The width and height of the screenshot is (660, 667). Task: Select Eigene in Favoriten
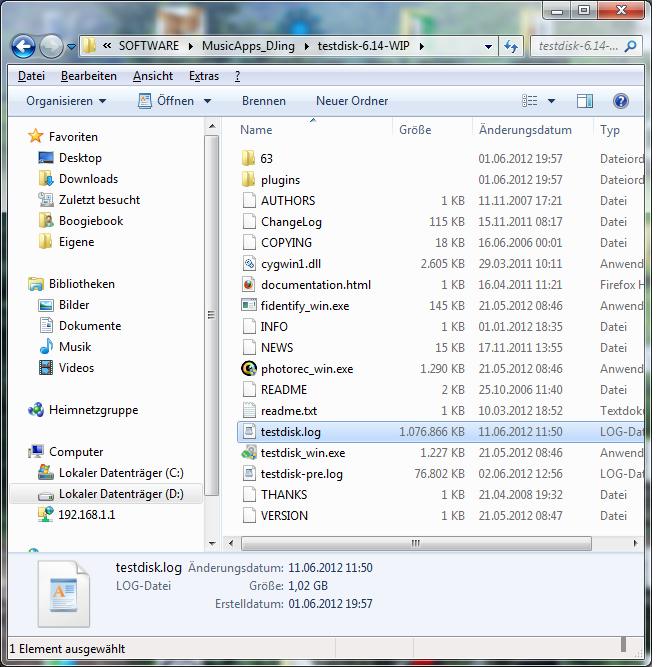pos(77,242)
